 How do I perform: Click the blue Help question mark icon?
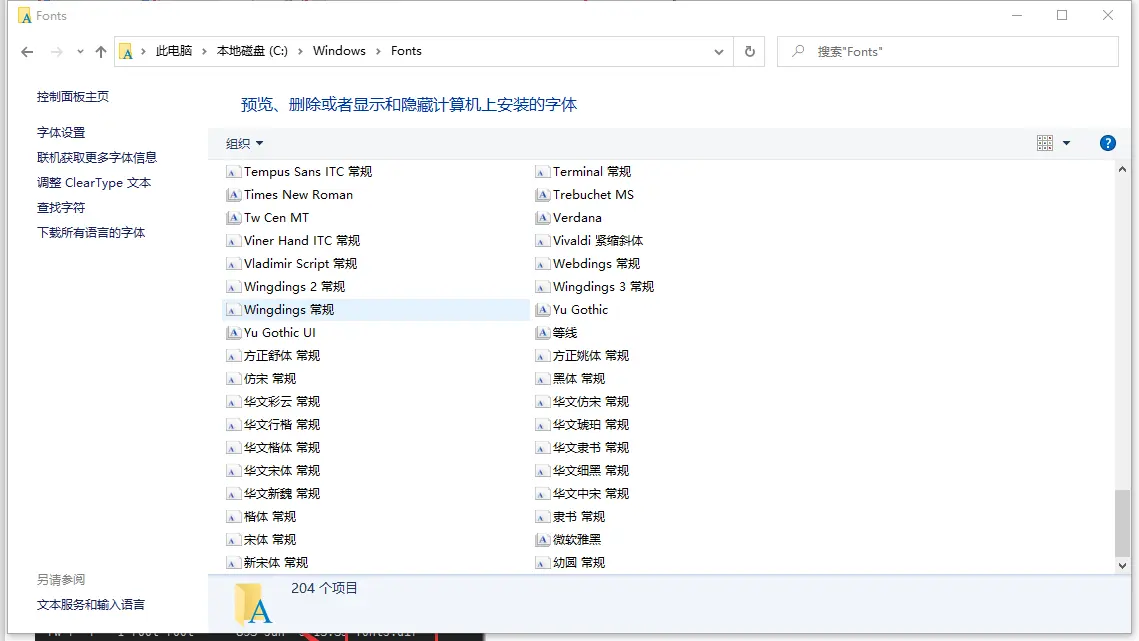(1107, 143)
